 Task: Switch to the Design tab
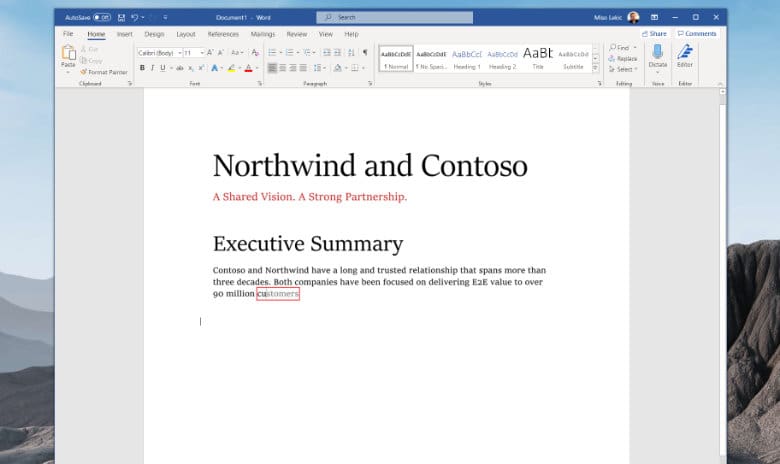[154, 34]
